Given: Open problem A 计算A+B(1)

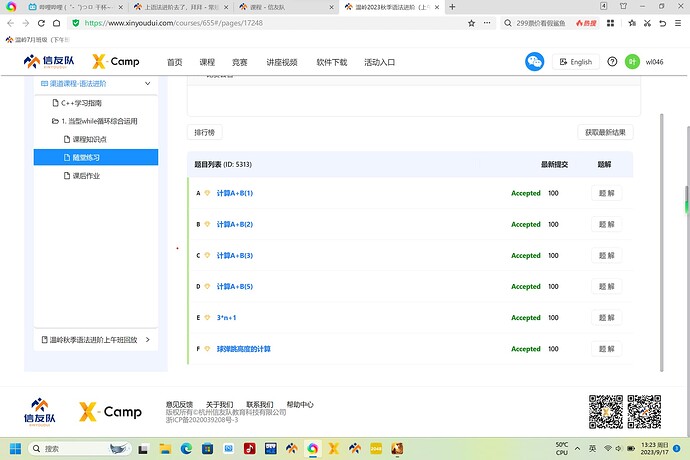Looking at the screenshot, I should 235,193.
